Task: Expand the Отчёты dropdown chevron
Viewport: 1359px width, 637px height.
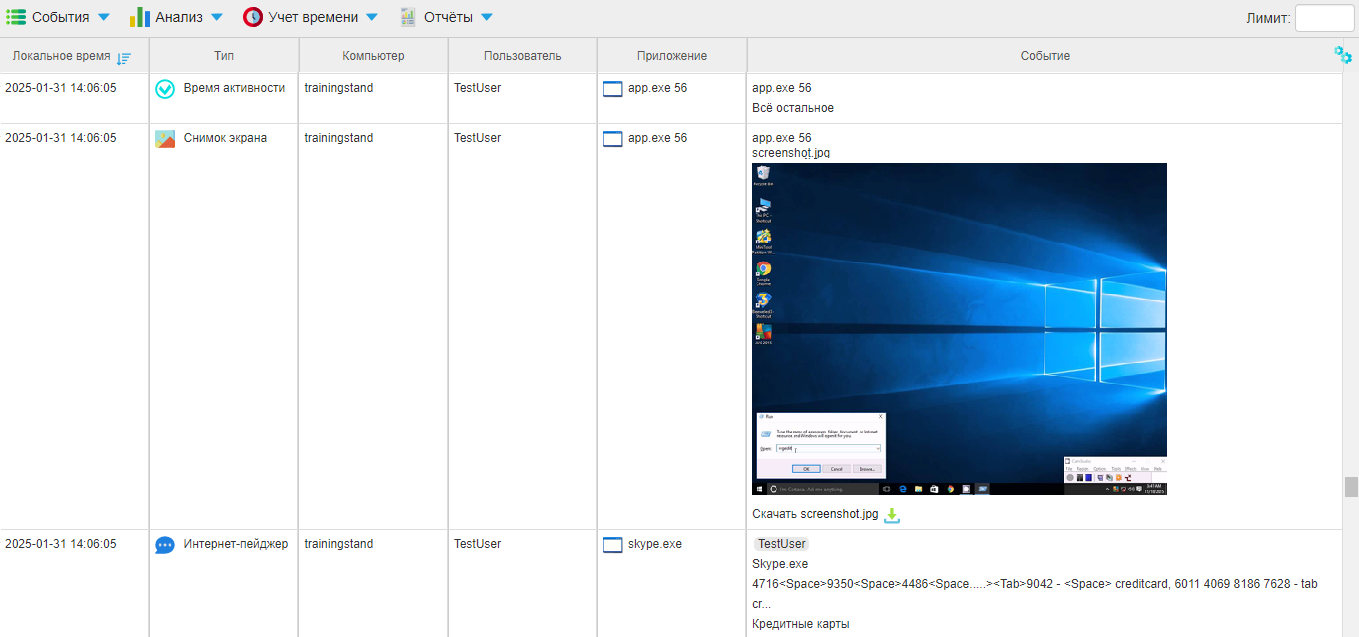Action: click(487, 16)
